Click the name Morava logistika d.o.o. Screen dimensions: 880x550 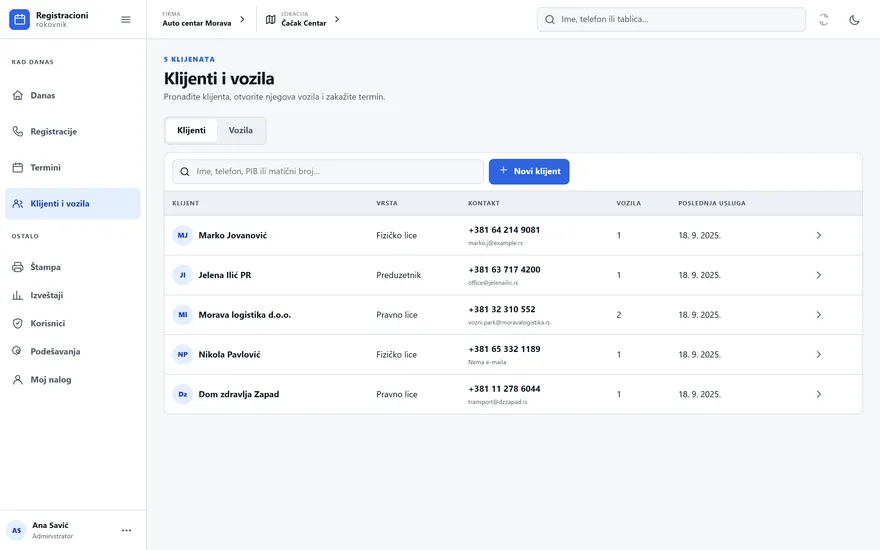(x=245, y=315)
